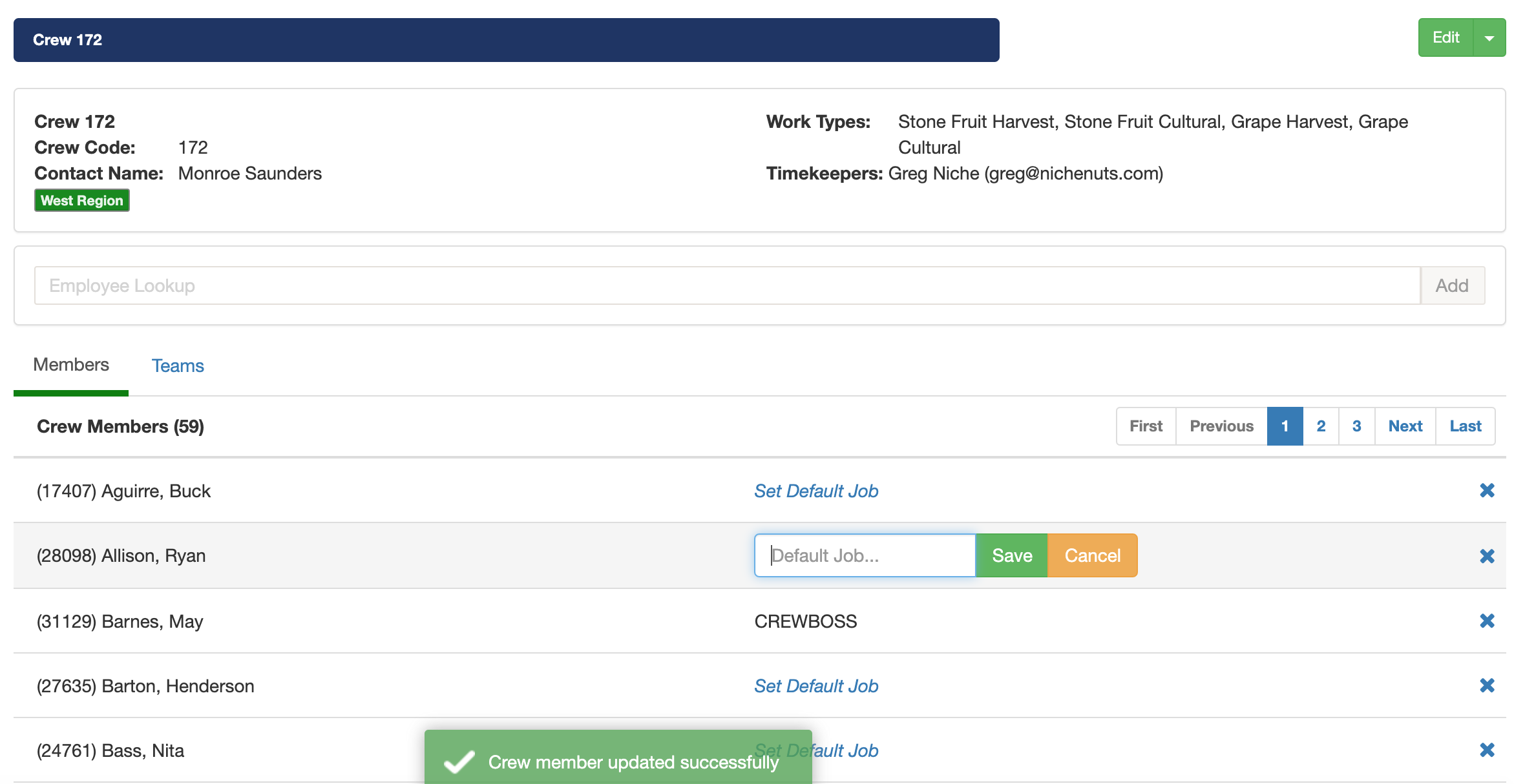
Task: Go to page 3 of members
Action: click(x=1356, y=426)
